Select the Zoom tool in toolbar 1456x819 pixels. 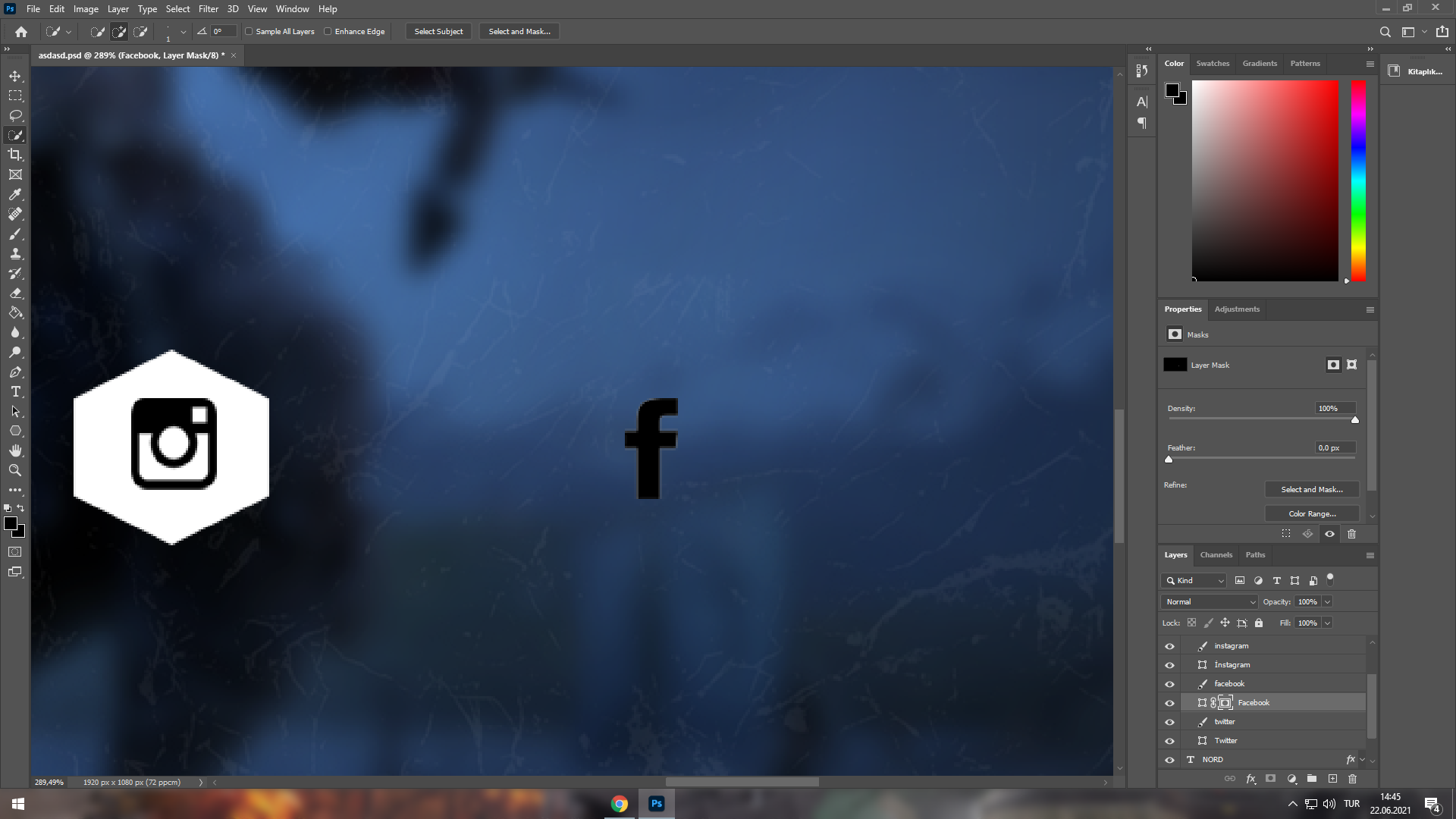(15, 470)
